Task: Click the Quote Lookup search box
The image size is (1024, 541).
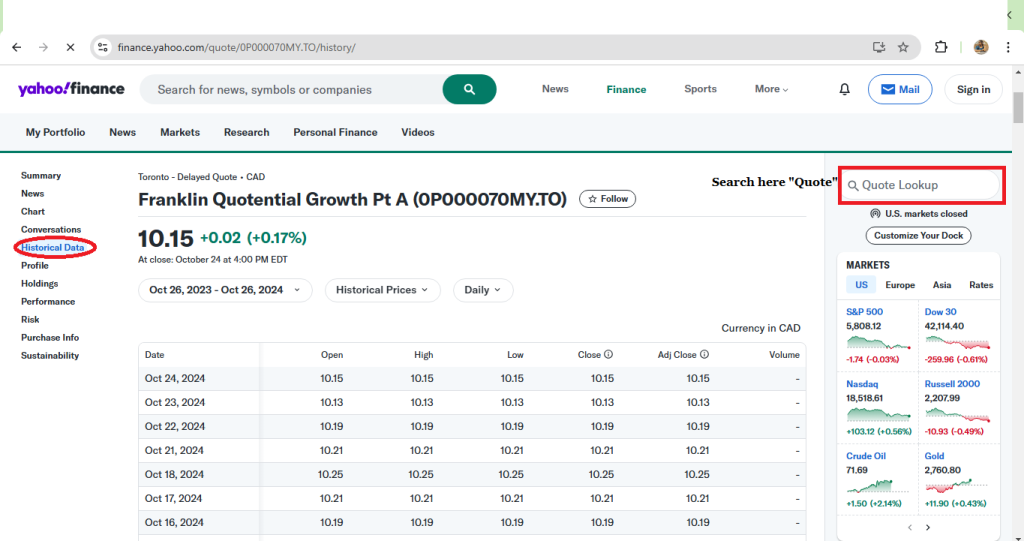Action: coord(921,185)
